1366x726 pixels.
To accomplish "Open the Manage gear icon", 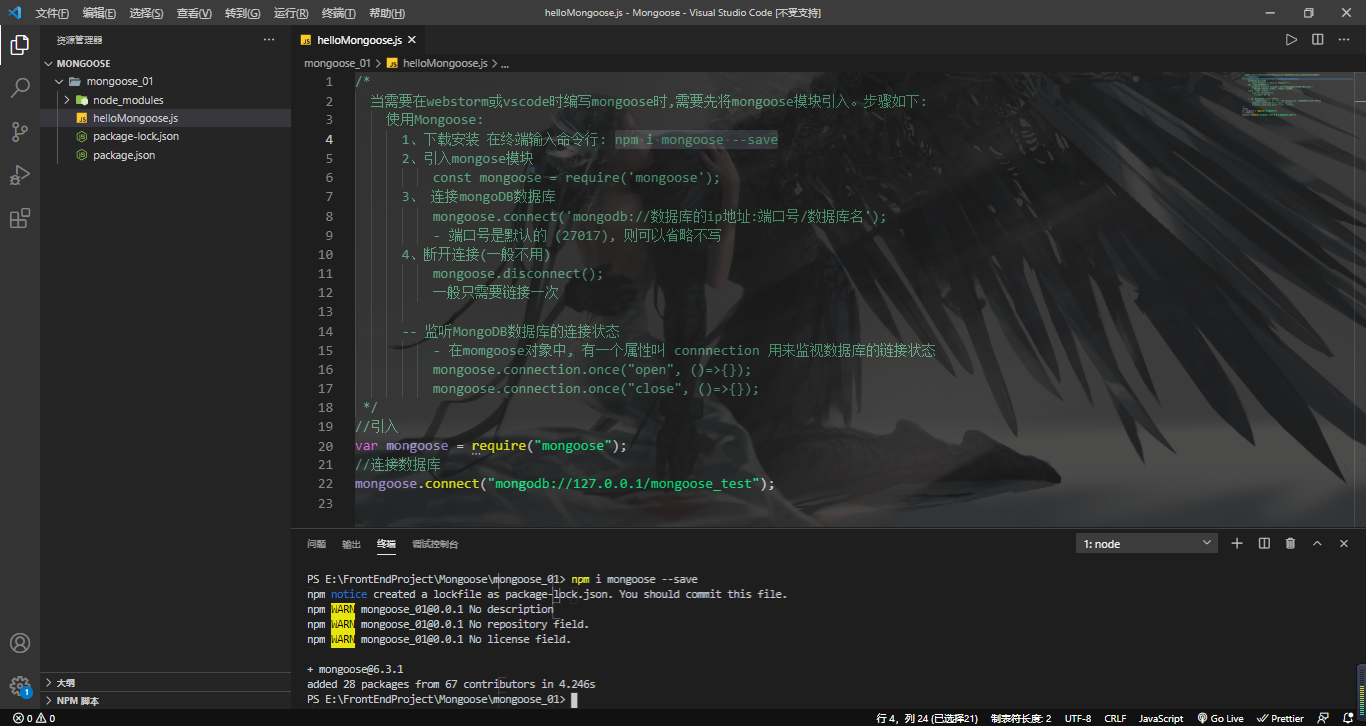I will [20, 686].
